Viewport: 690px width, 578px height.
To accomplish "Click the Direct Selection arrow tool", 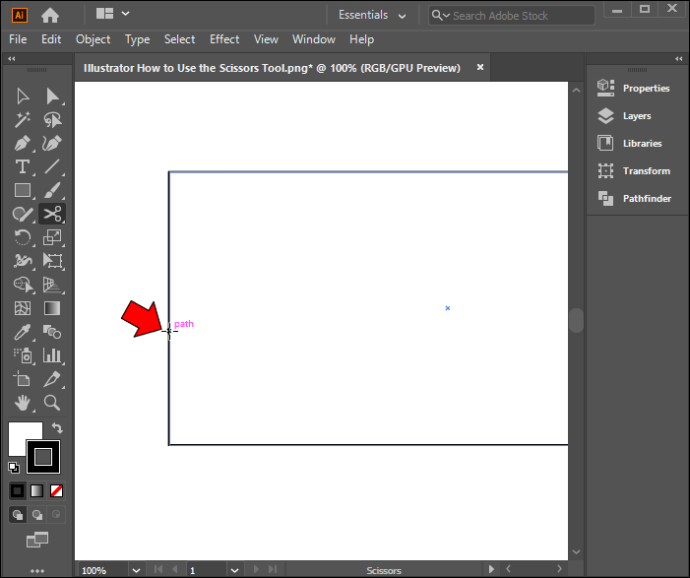I will click(x=52, y=96).
